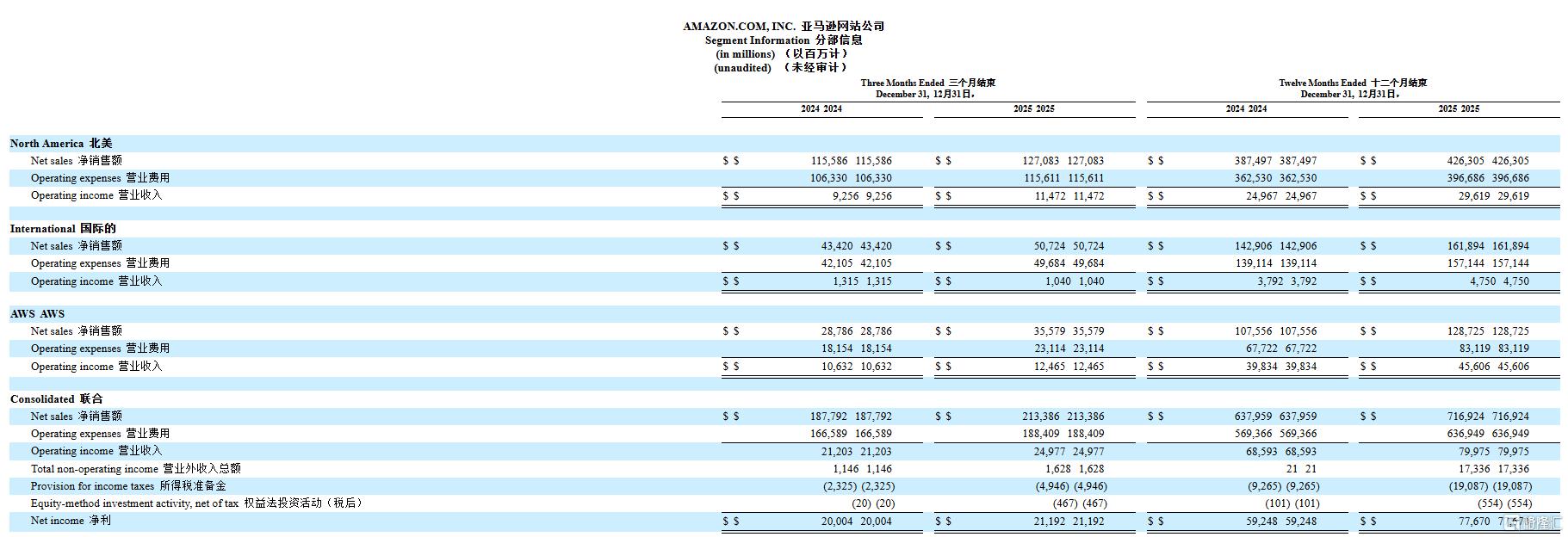The image size is (1568, 537).
Task: Select the 2025 column header under Three Months Ended
Action: (x=1033, y=108)
